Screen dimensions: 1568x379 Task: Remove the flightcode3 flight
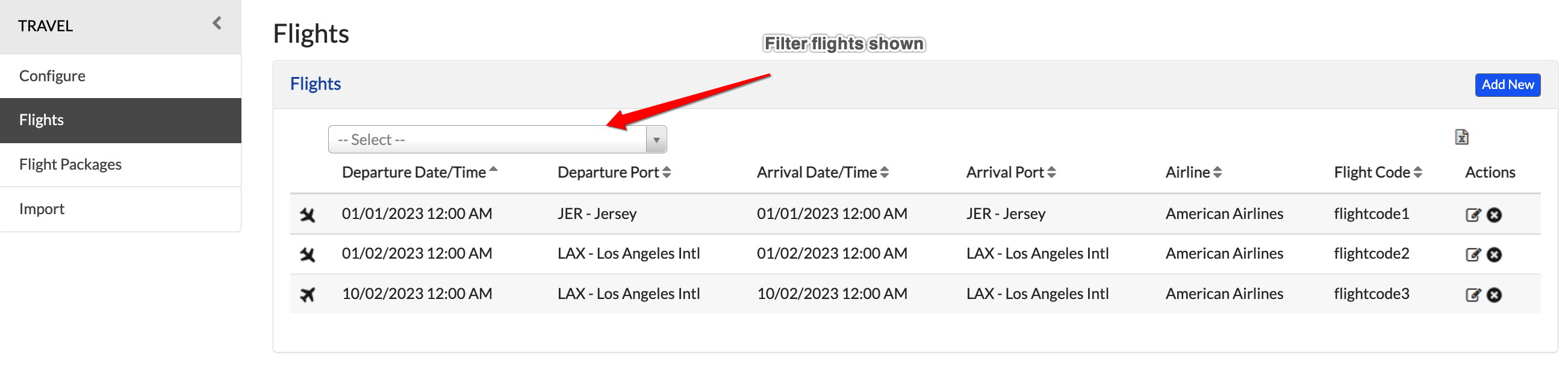coord(1494,294)
